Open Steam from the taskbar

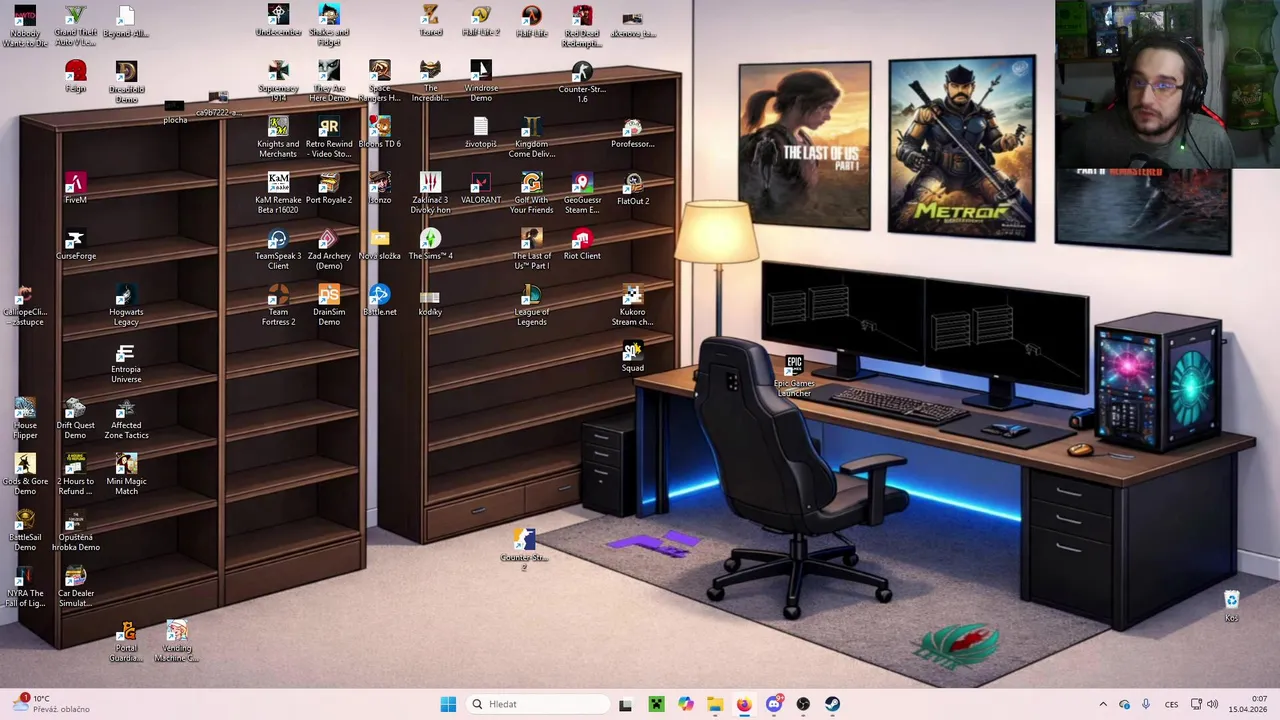(x=833, y=704)
